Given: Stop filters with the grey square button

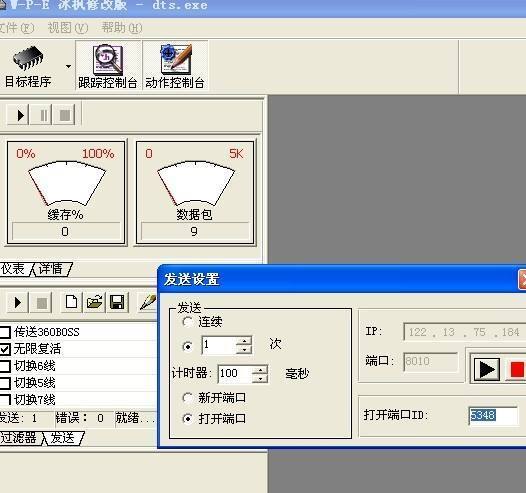Looking at the screenshot, I should coord(41,303).
